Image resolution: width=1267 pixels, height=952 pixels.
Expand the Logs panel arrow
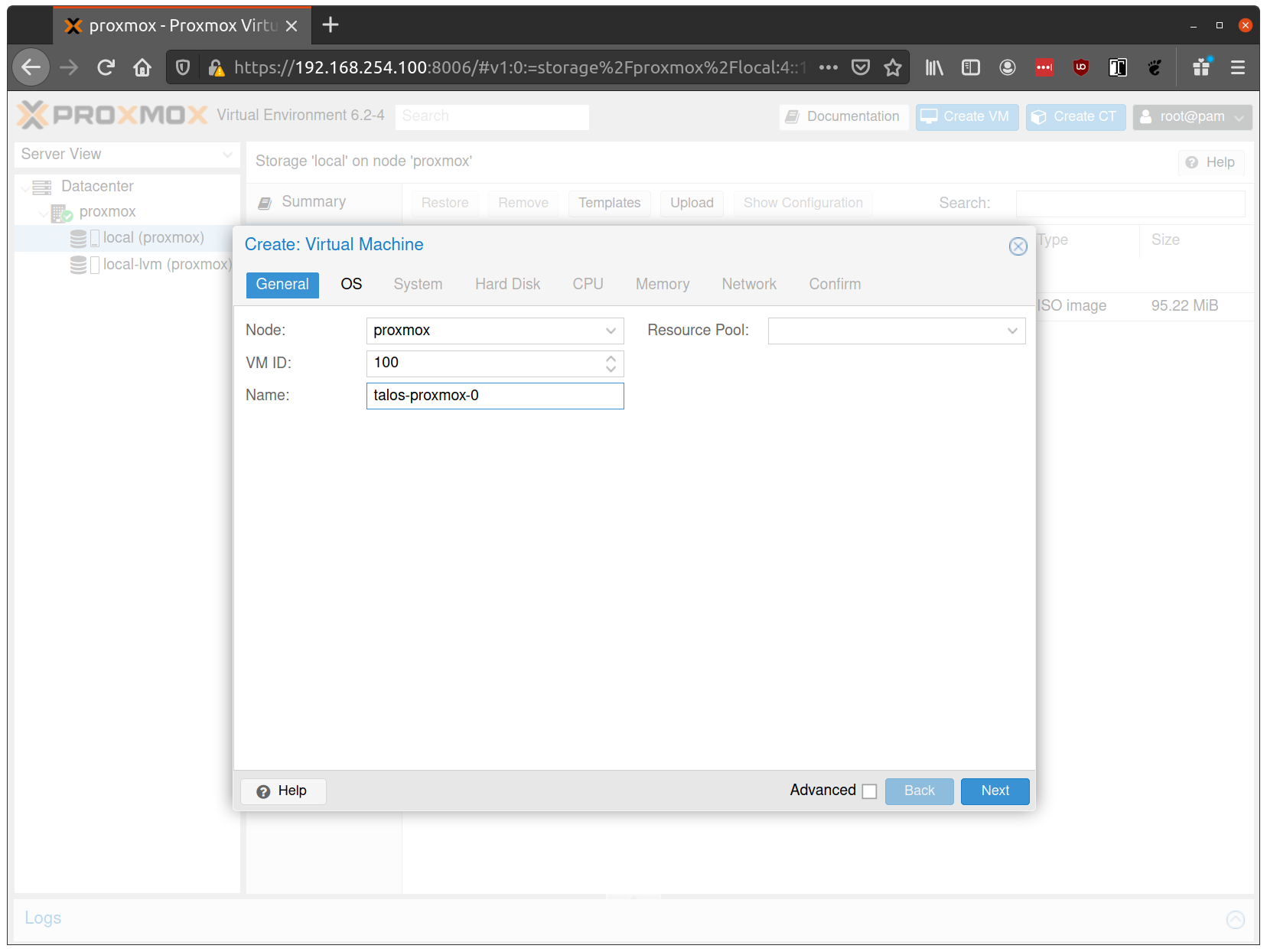[1236, 919]
